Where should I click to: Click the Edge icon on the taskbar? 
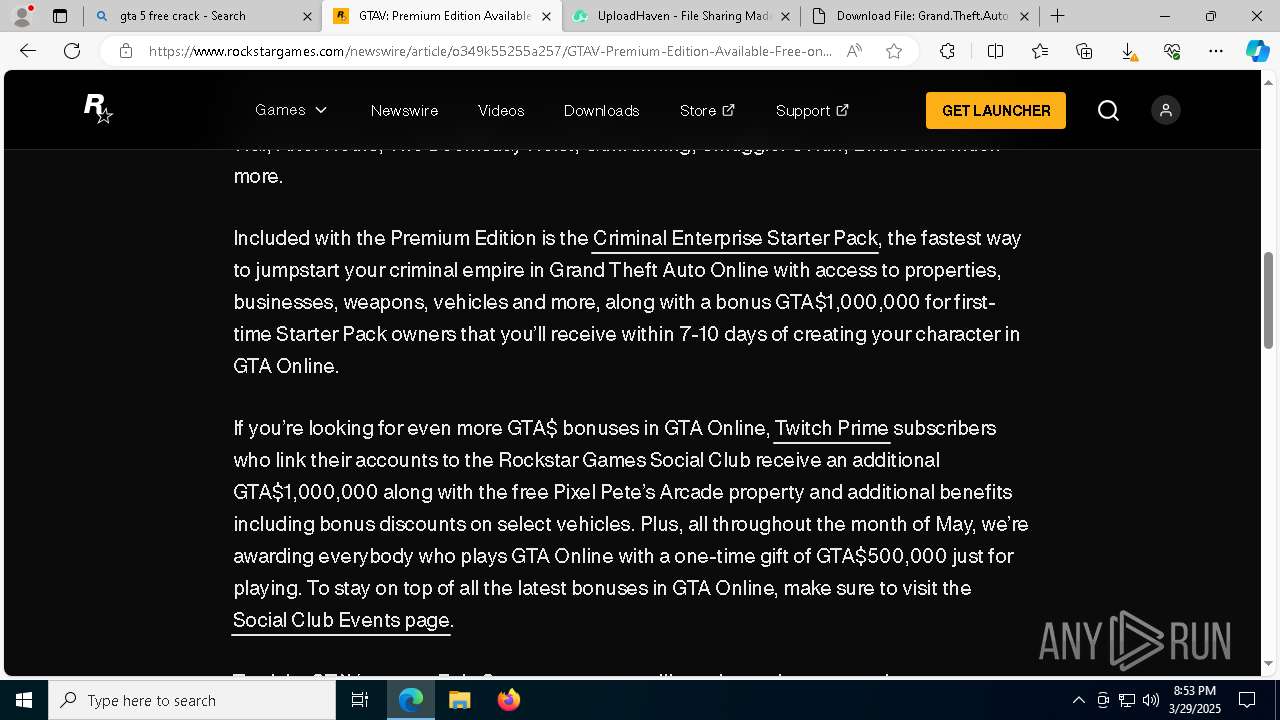pyautogui.click(x=411, y=700)
